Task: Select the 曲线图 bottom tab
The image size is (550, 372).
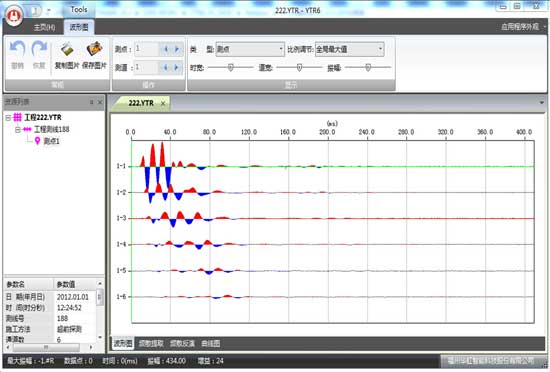Action: [210, 344]
